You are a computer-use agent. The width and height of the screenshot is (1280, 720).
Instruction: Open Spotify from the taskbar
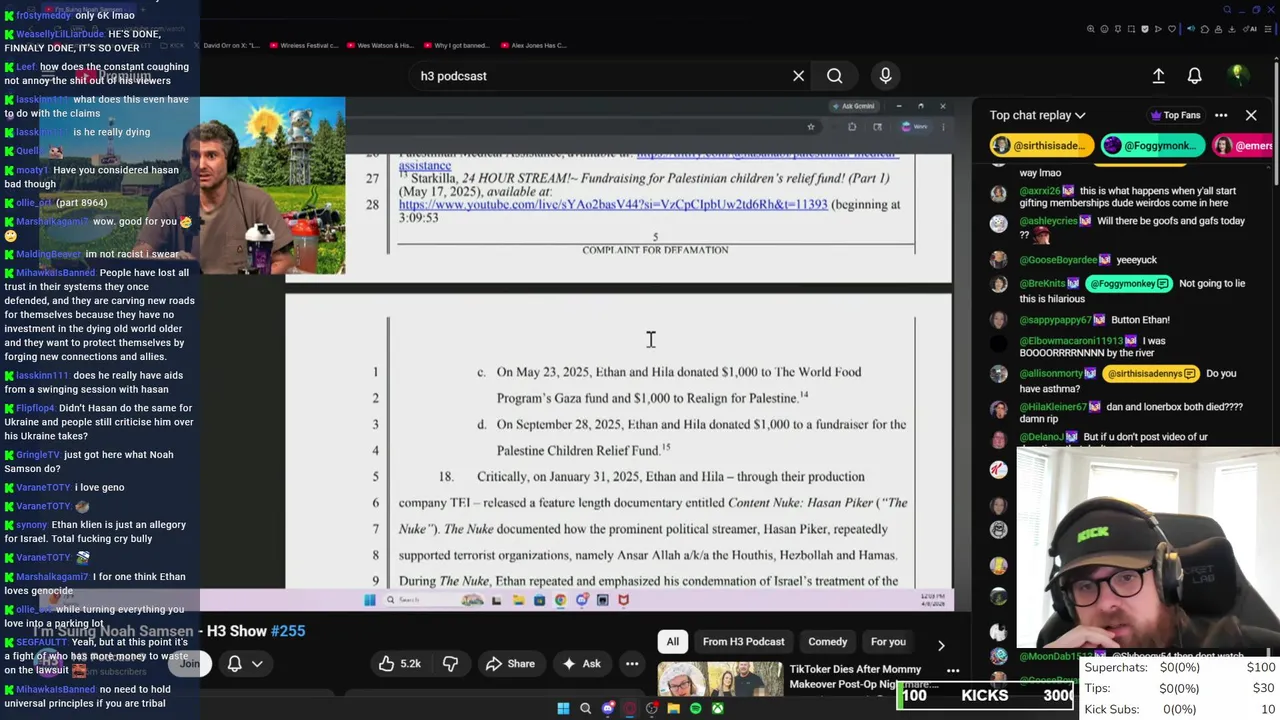pos(695,709)
